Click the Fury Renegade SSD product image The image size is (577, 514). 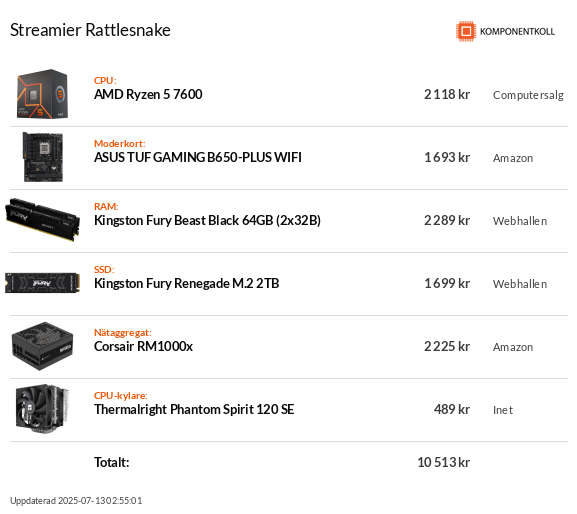point(42,283)
